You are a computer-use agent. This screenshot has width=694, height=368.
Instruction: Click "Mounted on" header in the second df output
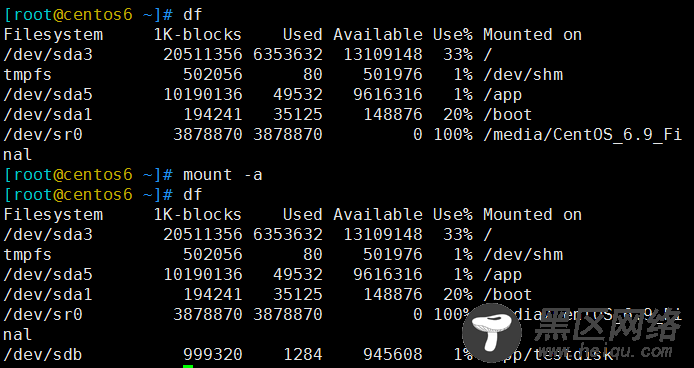coord(532,214)
